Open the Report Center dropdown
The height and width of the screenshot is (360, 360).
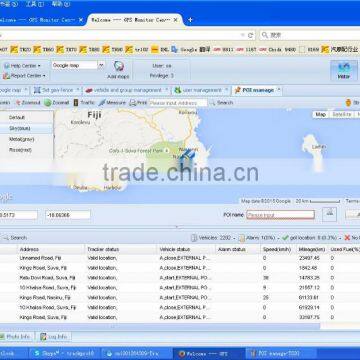coord(24,76)
